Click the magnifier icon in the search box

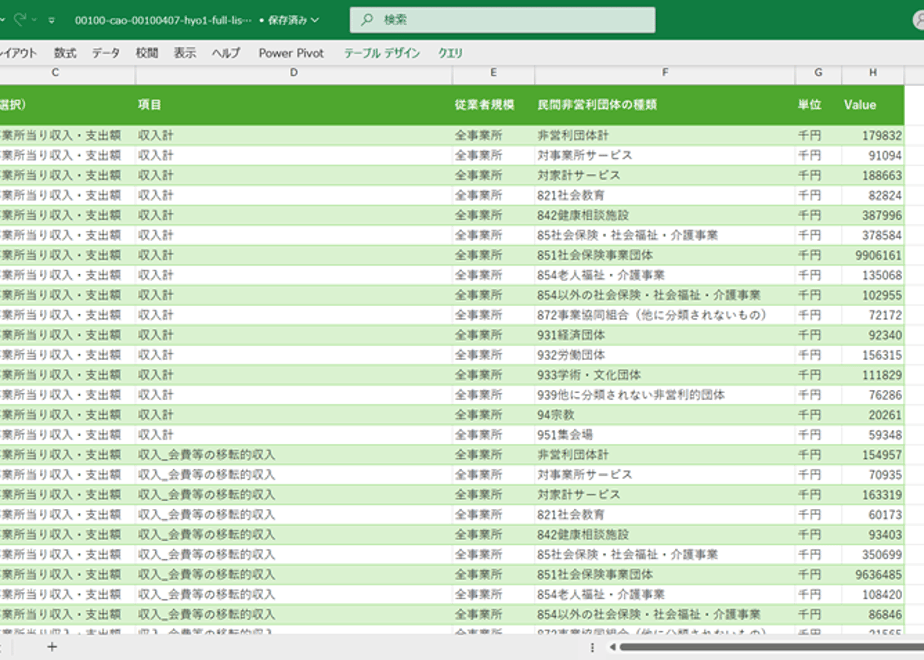367,20
